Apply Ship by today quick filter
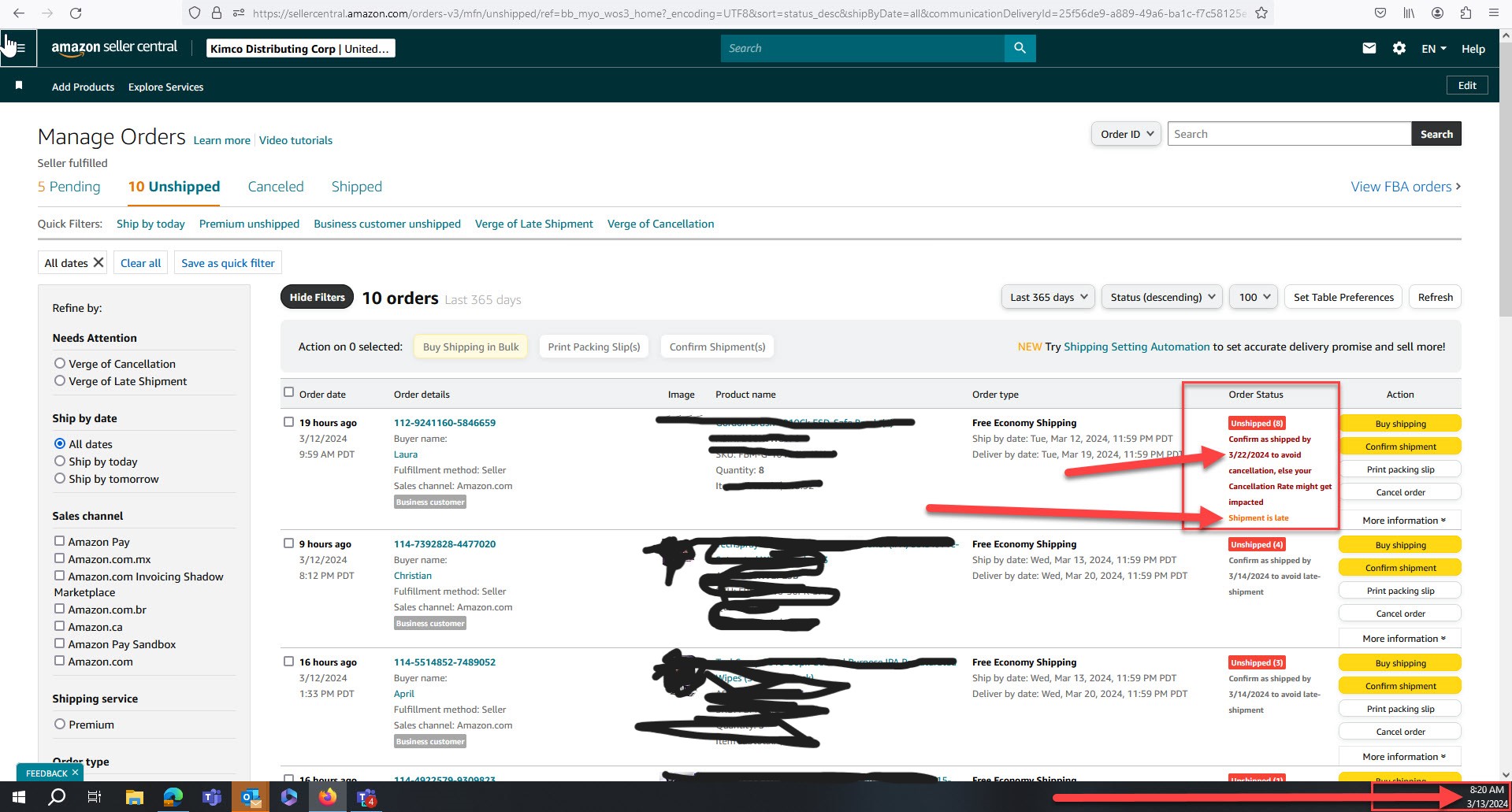The height and width of the screenshot is (812, 1512). pyautogui.click(x=150, y=224)
